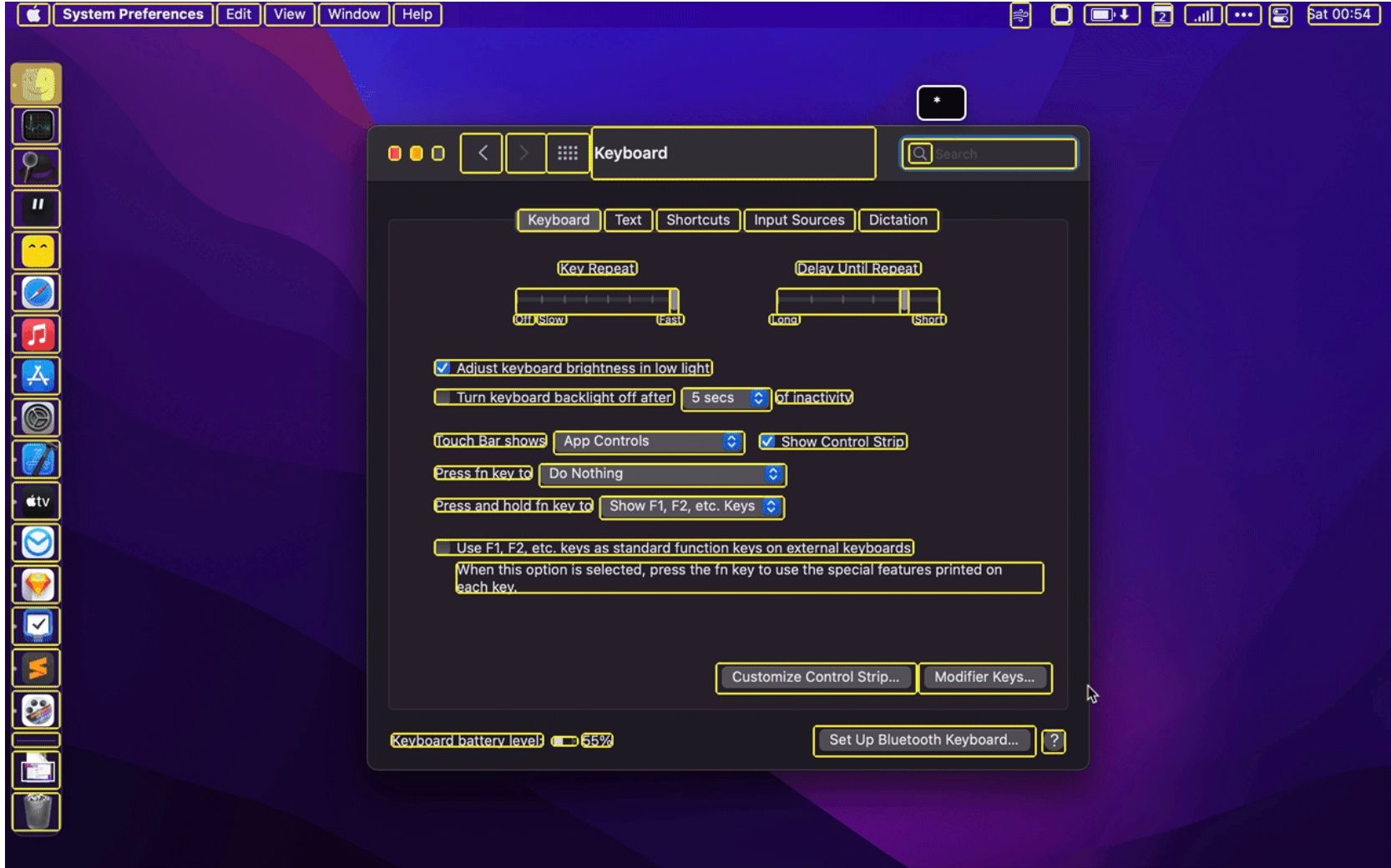
Task: Click the Search field in Keyboard preferences
Action: pos(989,154)
